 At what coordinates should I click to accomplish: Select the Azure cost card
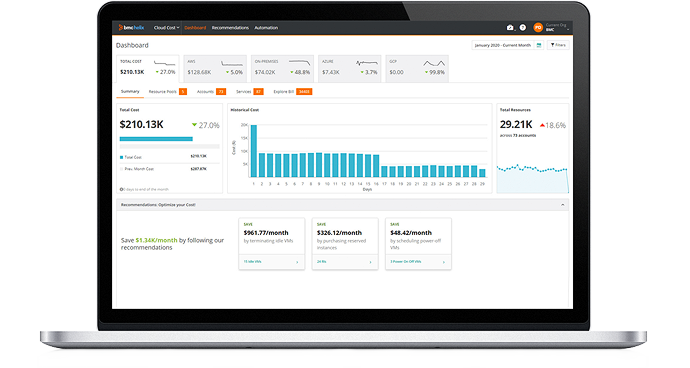350,68
